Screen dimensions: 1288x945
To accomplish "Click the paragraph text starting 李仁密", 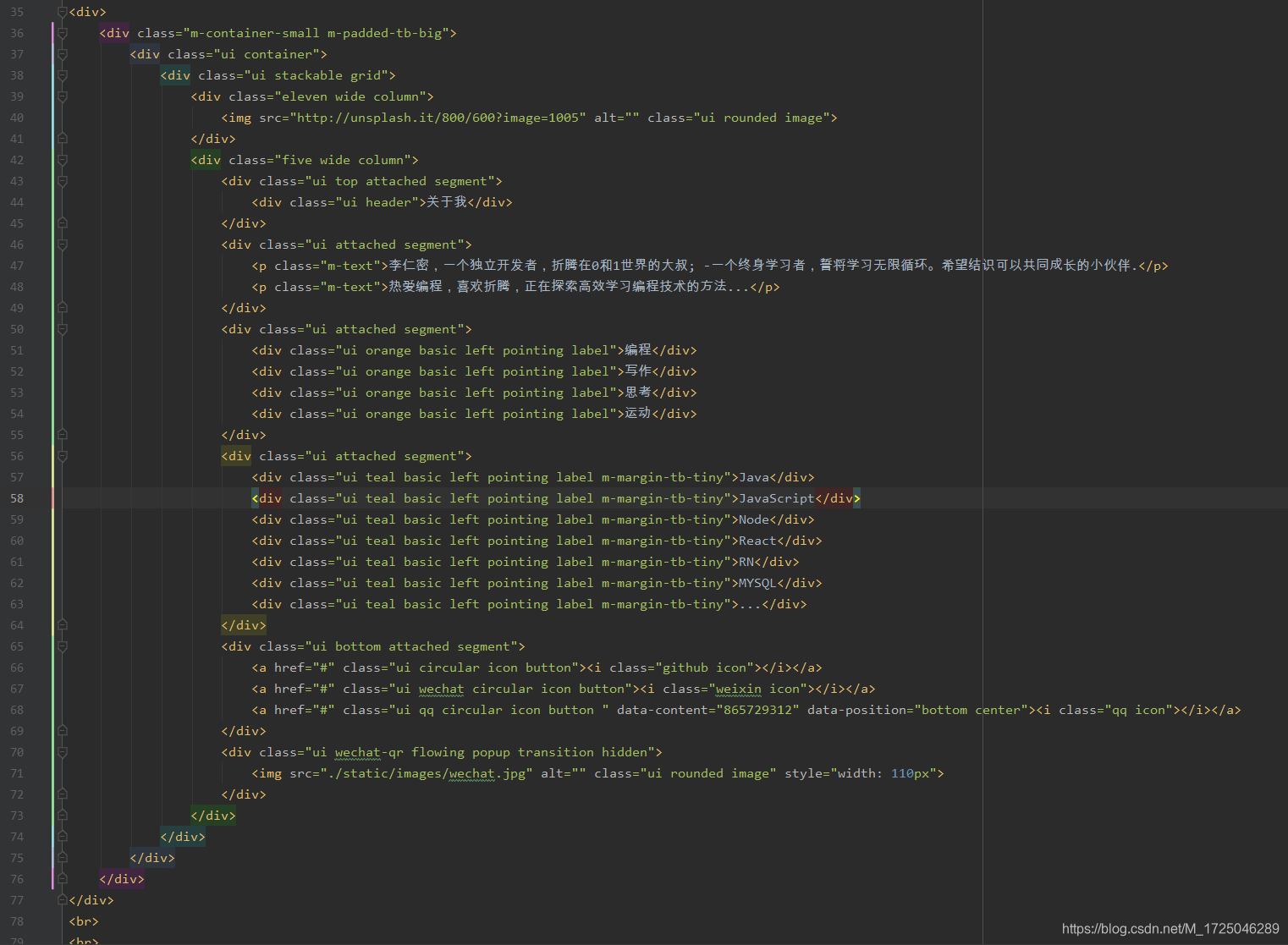I will pyautogui.click(x=762, y=266).
